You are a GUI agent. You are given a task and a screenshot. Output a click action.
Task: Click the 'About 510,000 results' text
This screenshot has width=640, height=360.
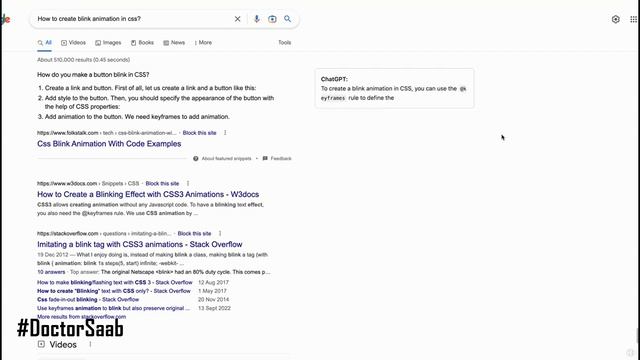pos(83,60)
